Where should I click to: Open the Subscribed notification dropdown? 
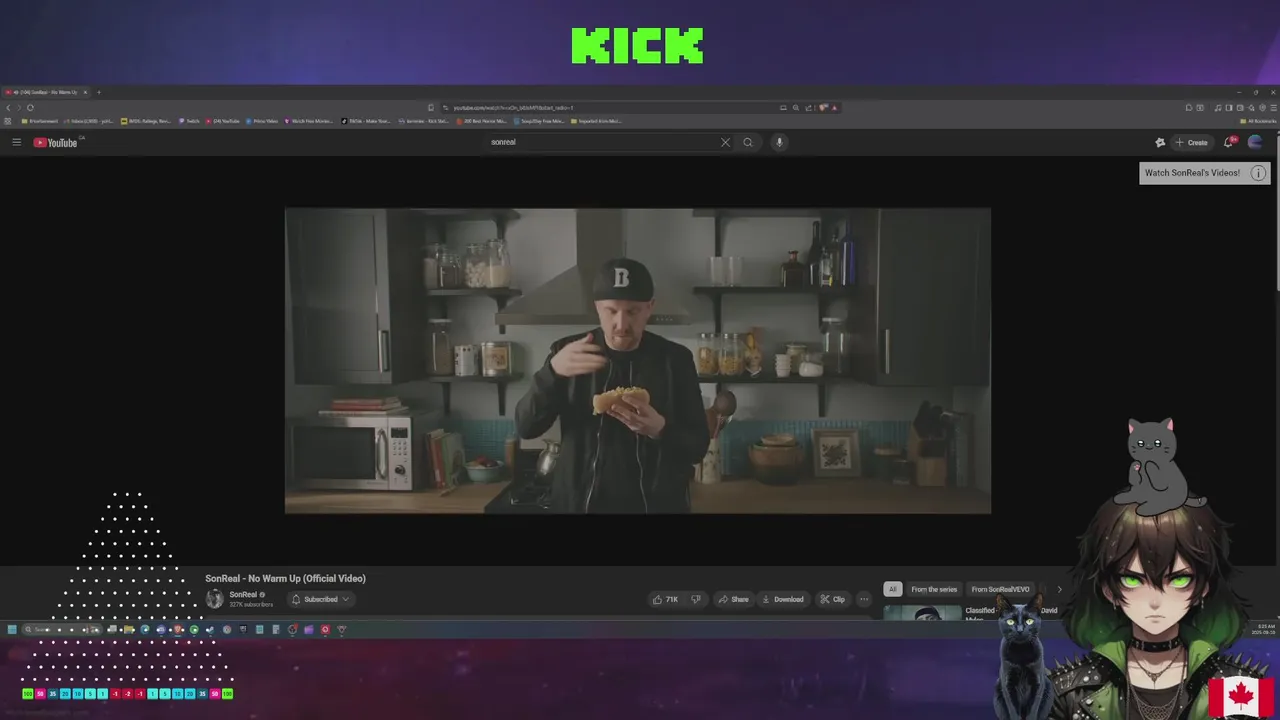pyautogui.click(x=320, y=599)
